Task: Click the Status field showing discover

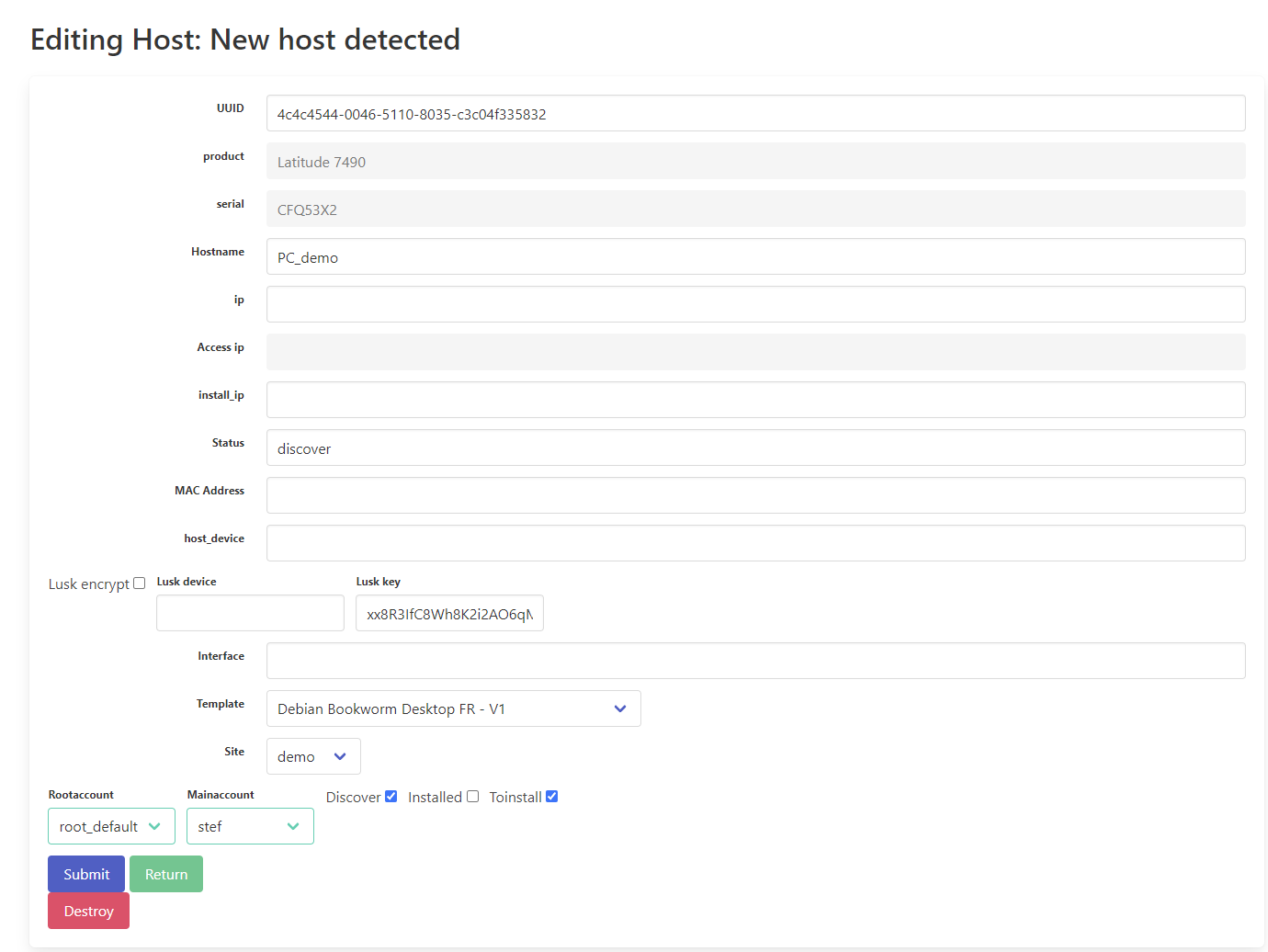Action: [755, 448]
